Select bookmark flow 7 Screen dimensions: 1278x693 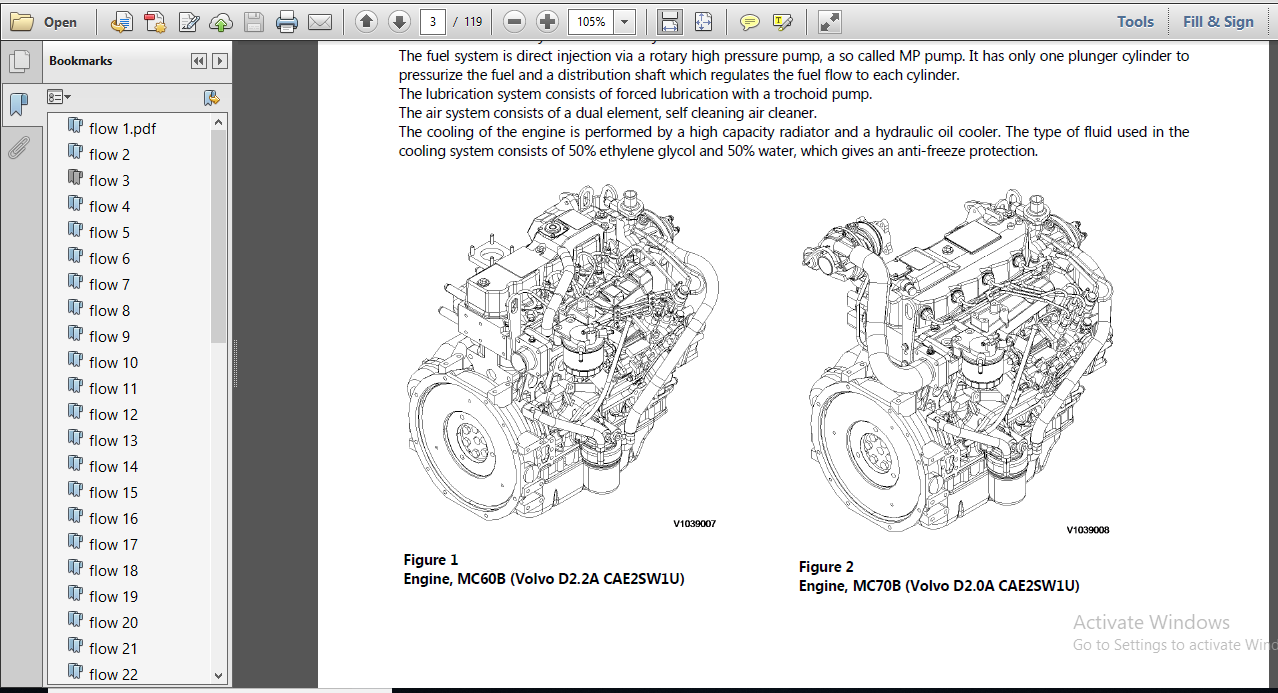(x=109, y=284)
